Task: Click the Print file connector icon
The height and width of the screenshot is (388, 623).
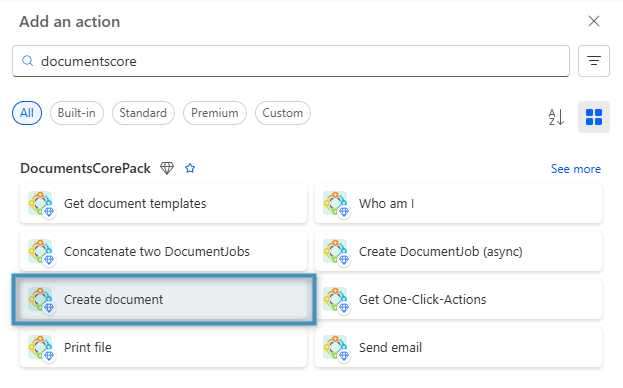Action: [41, 348]
